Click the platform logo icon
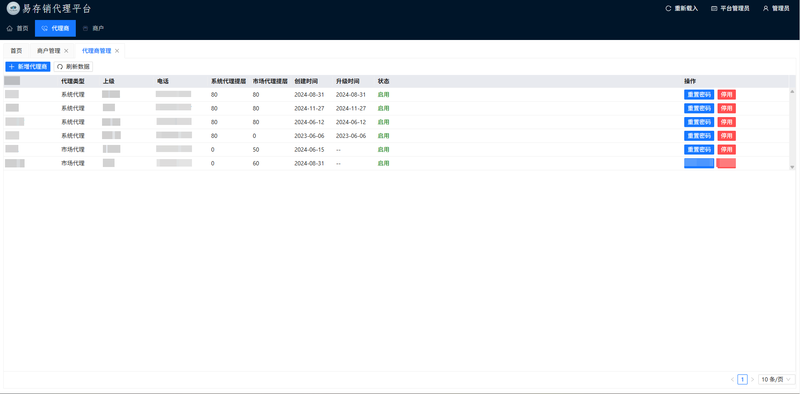Image resolution: width=800 pixels, height=394 pixels. coord(13,9)
